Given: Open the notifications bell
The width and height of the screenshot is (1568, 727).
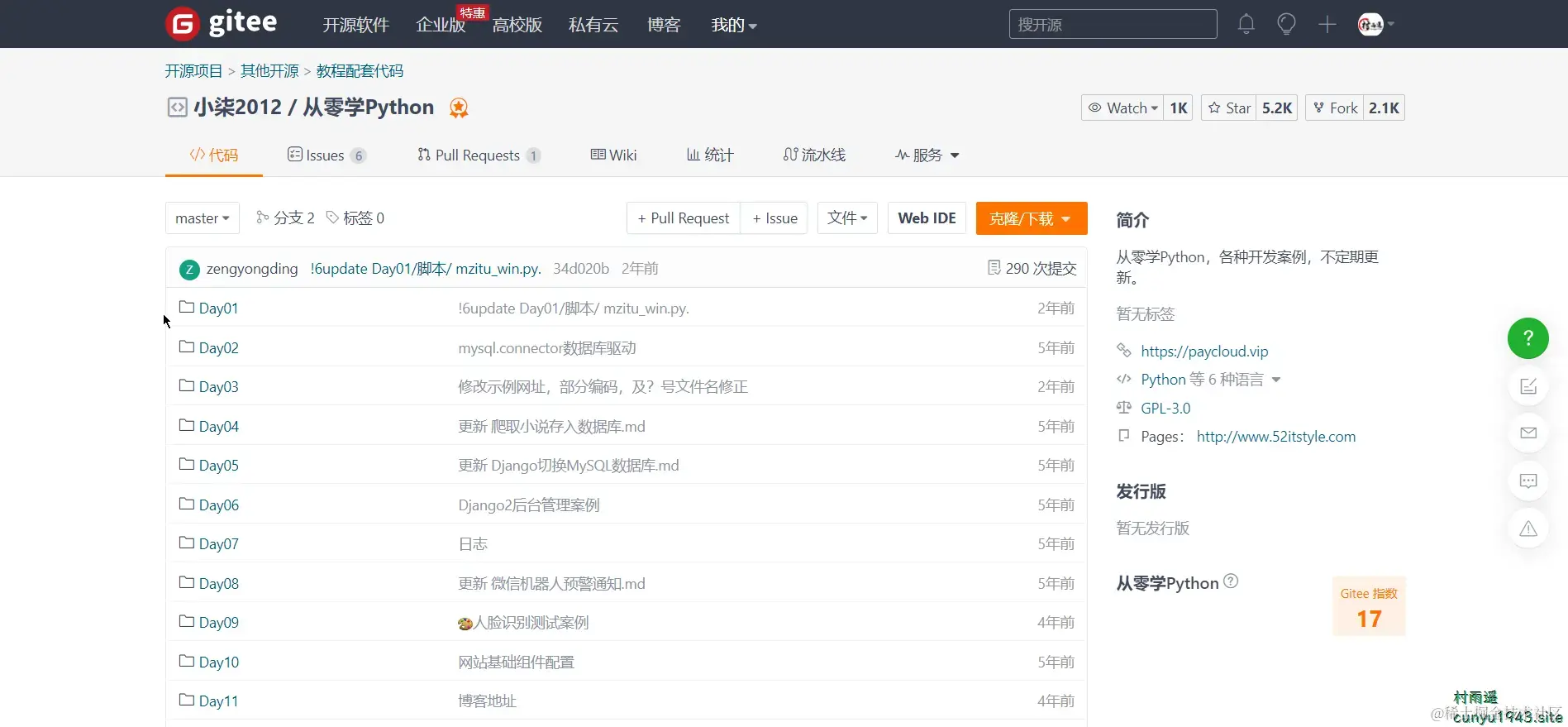Looking at the screenshot, I should point(1246,24).
